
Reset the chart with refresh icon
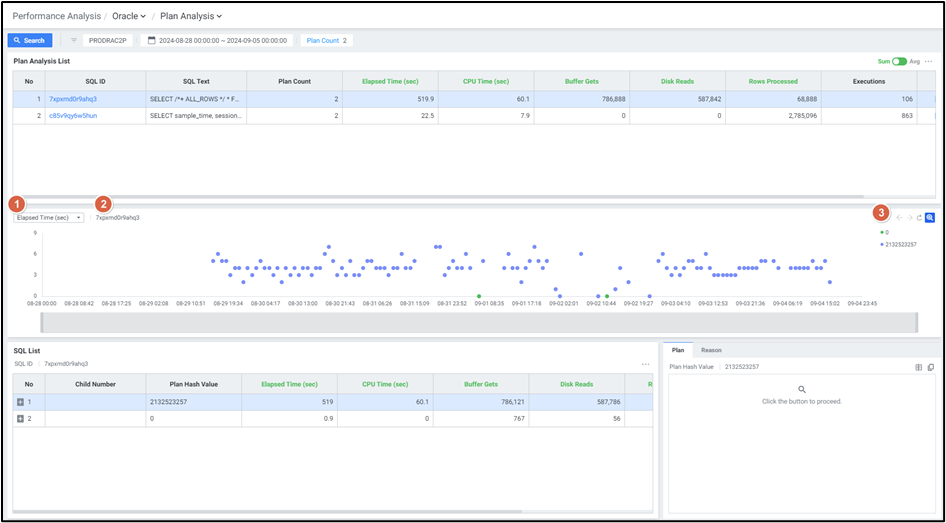pos(919,217)
